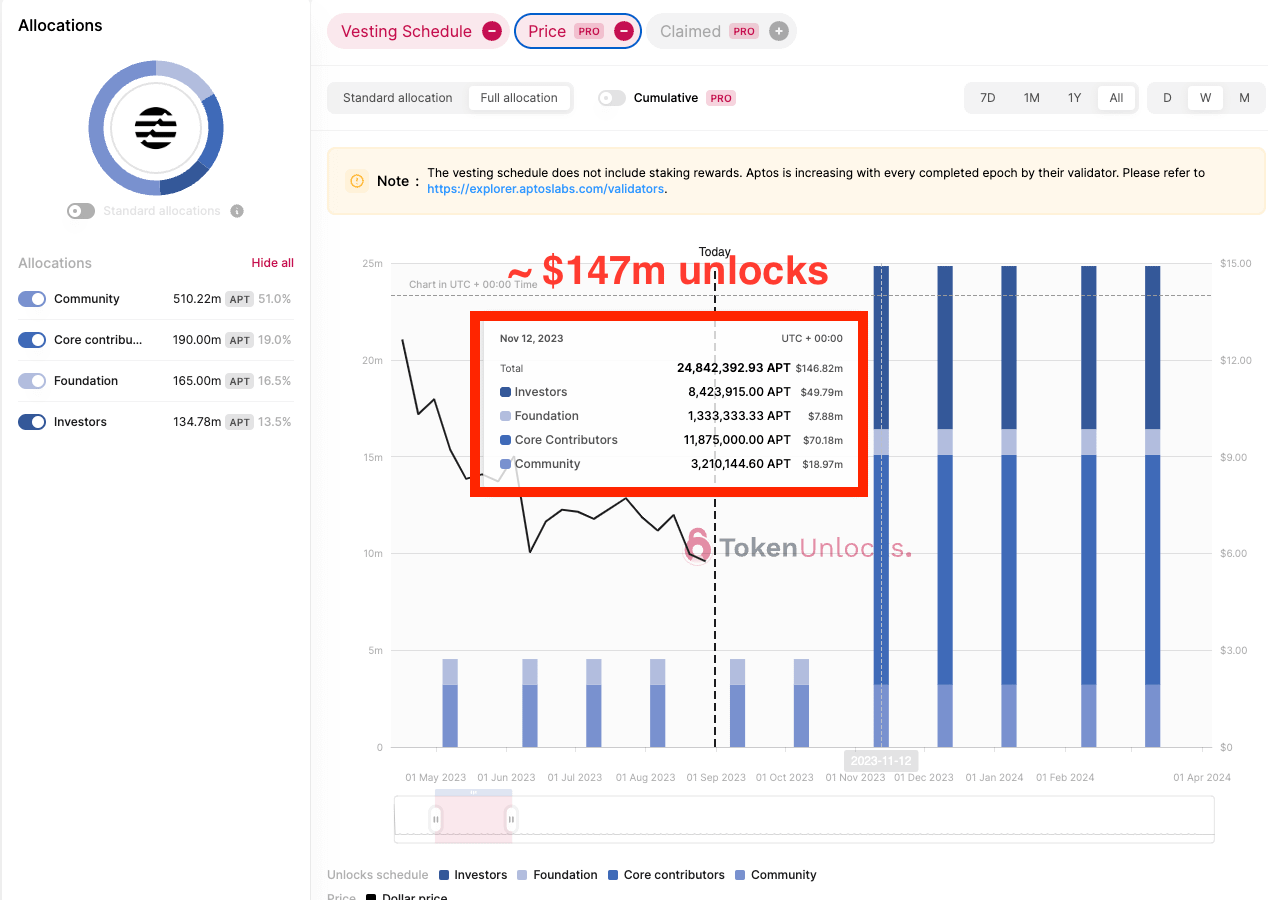Choose the 1M time range
Image resolution: width=1268 pixels, height=900 pixels.
[1032, 98]
